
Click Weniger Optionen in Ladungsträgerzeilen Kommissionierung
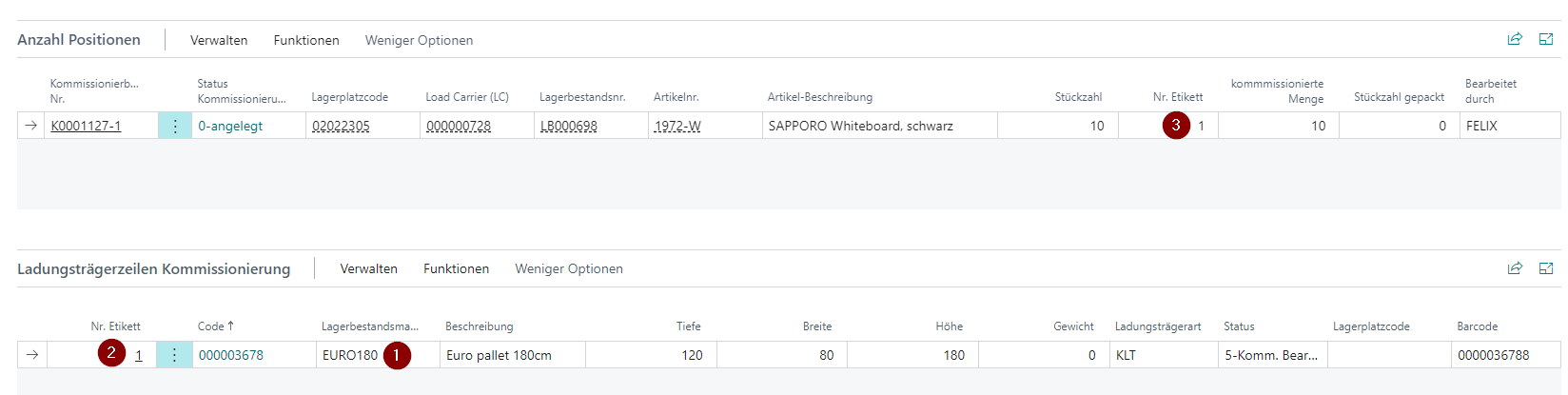pyautogui.click(x=569, y=269)
